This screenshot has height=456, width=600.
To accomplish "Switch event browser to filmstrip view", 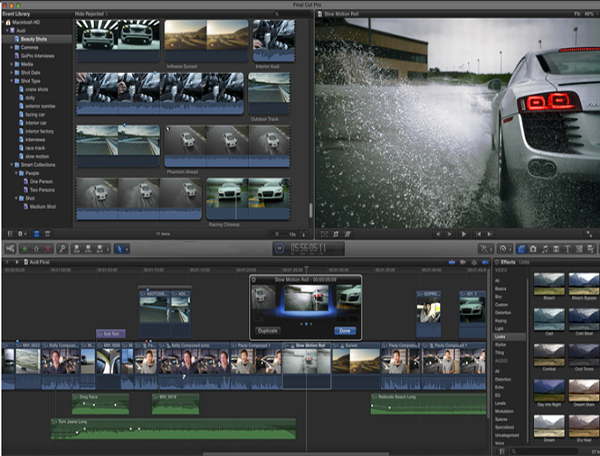I will pyautogui.click(x=37, y=233).
